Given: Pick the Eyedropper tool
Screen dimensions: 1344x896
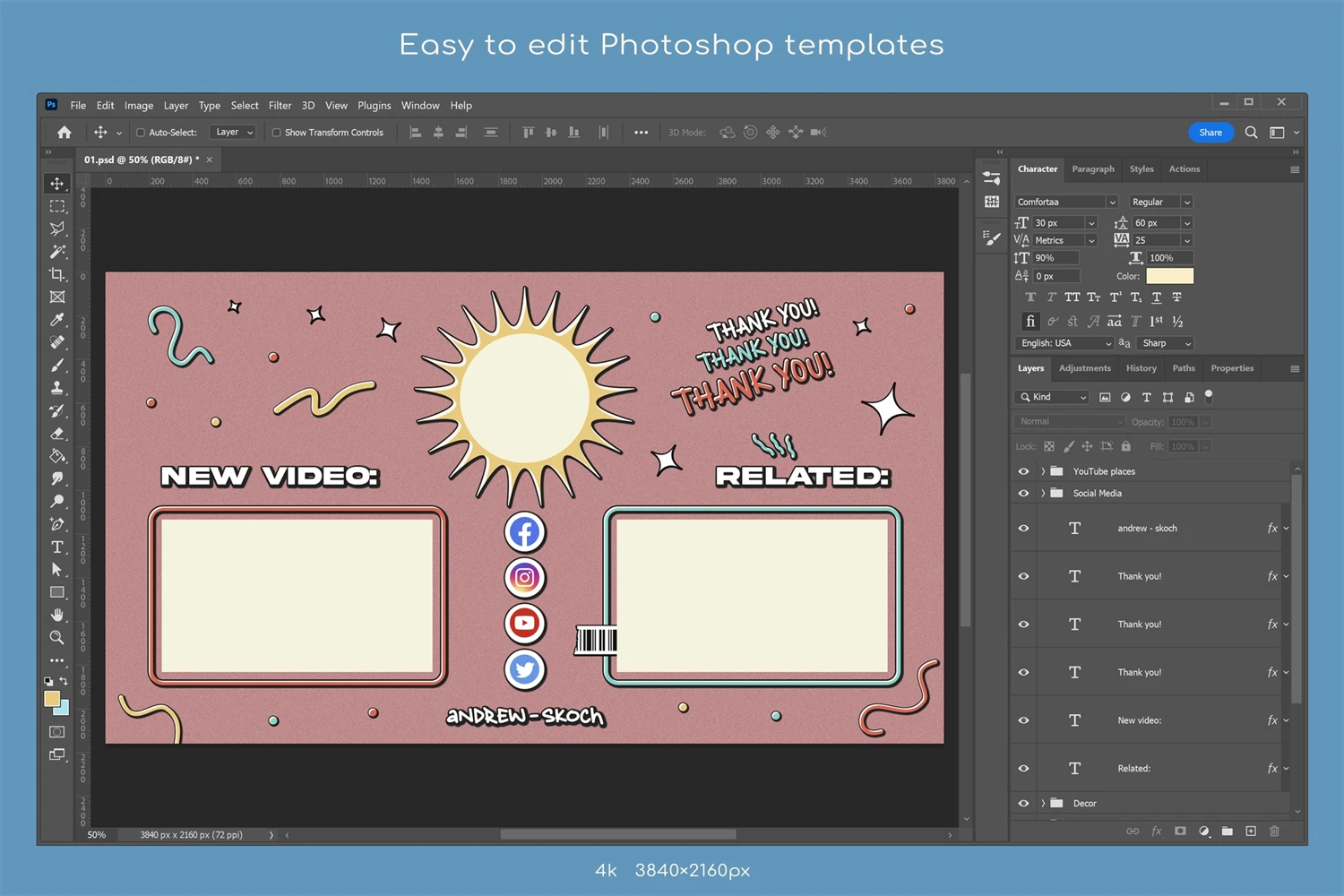Looking at the screenshot, I should [57, 320].
